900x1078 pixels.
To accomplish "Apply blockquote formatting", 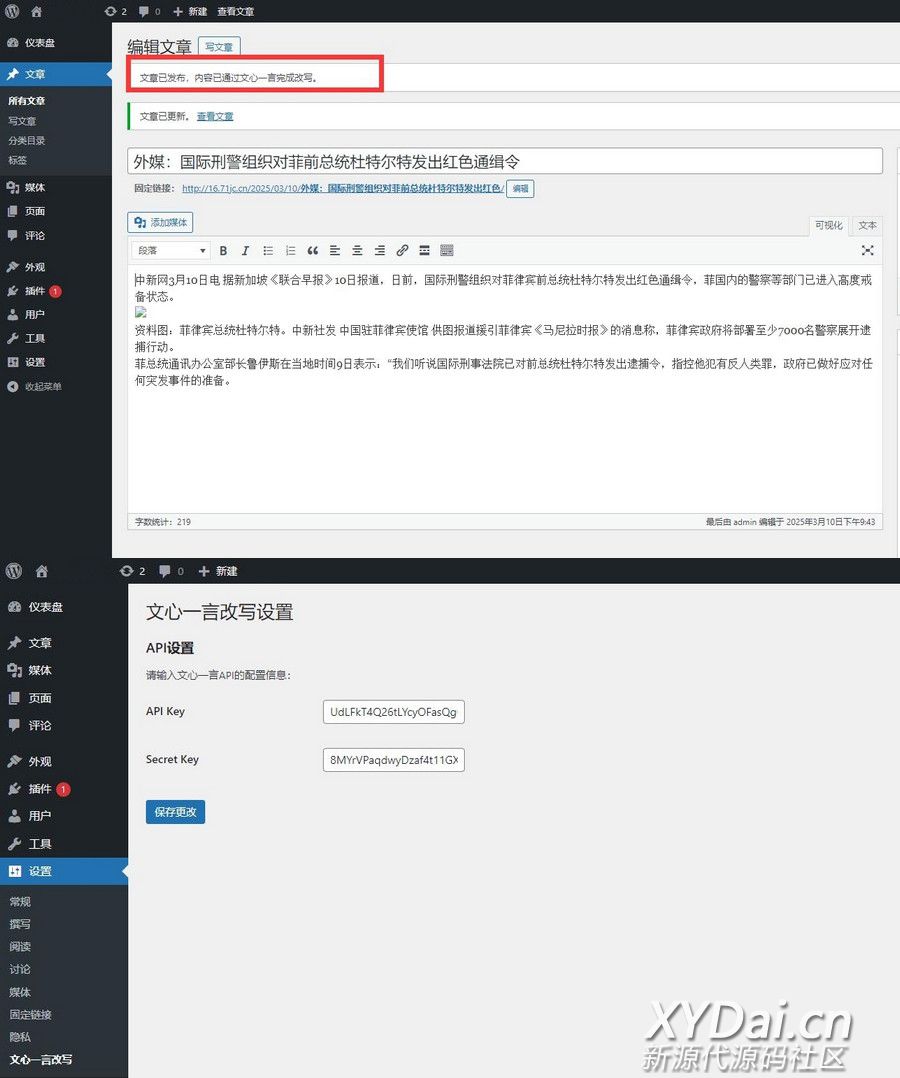I will (313, 251).
